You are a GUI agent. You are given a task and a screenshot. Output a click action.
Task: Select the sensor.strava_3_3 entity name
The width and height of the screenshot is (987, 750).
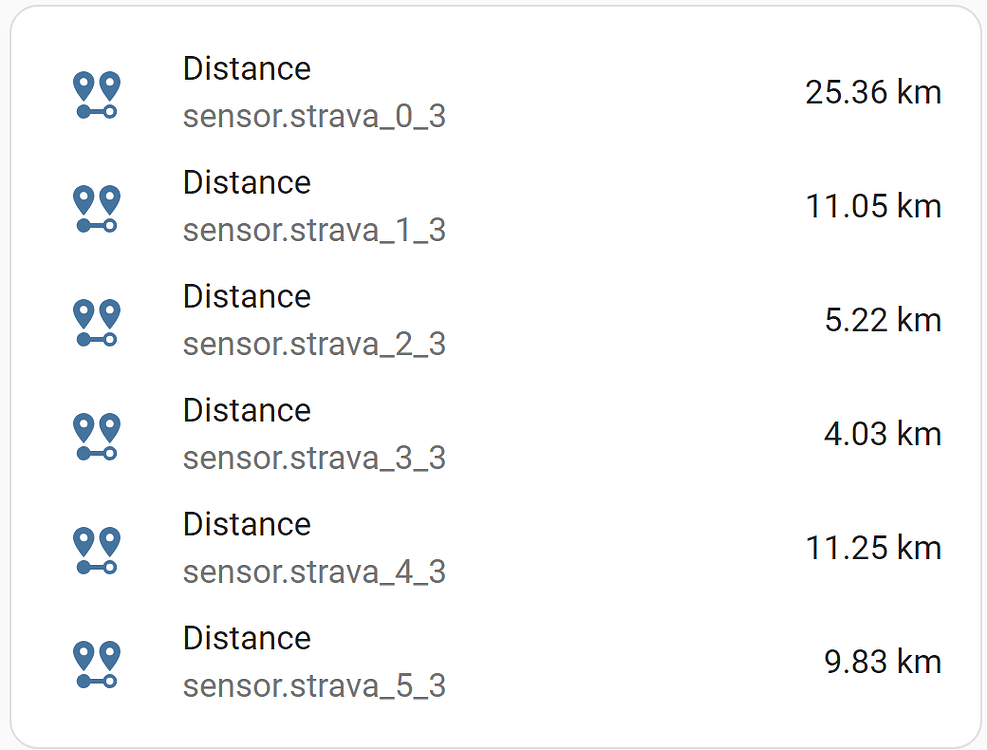pos(314,457)
